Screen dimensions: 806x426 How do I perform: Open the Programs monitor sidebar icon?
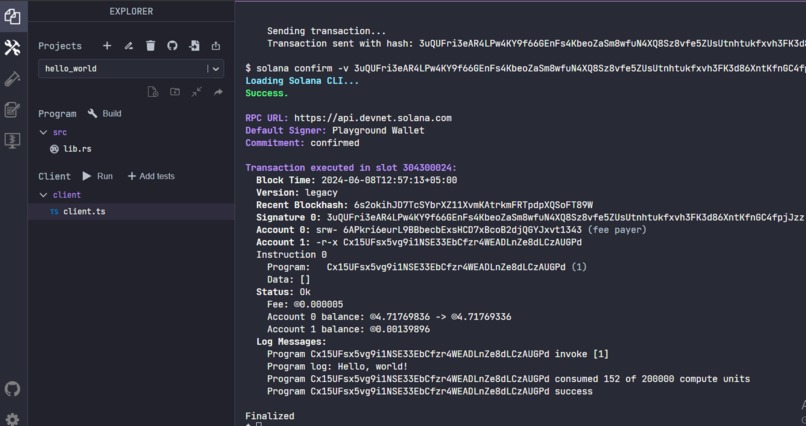(x=12, y=141)
